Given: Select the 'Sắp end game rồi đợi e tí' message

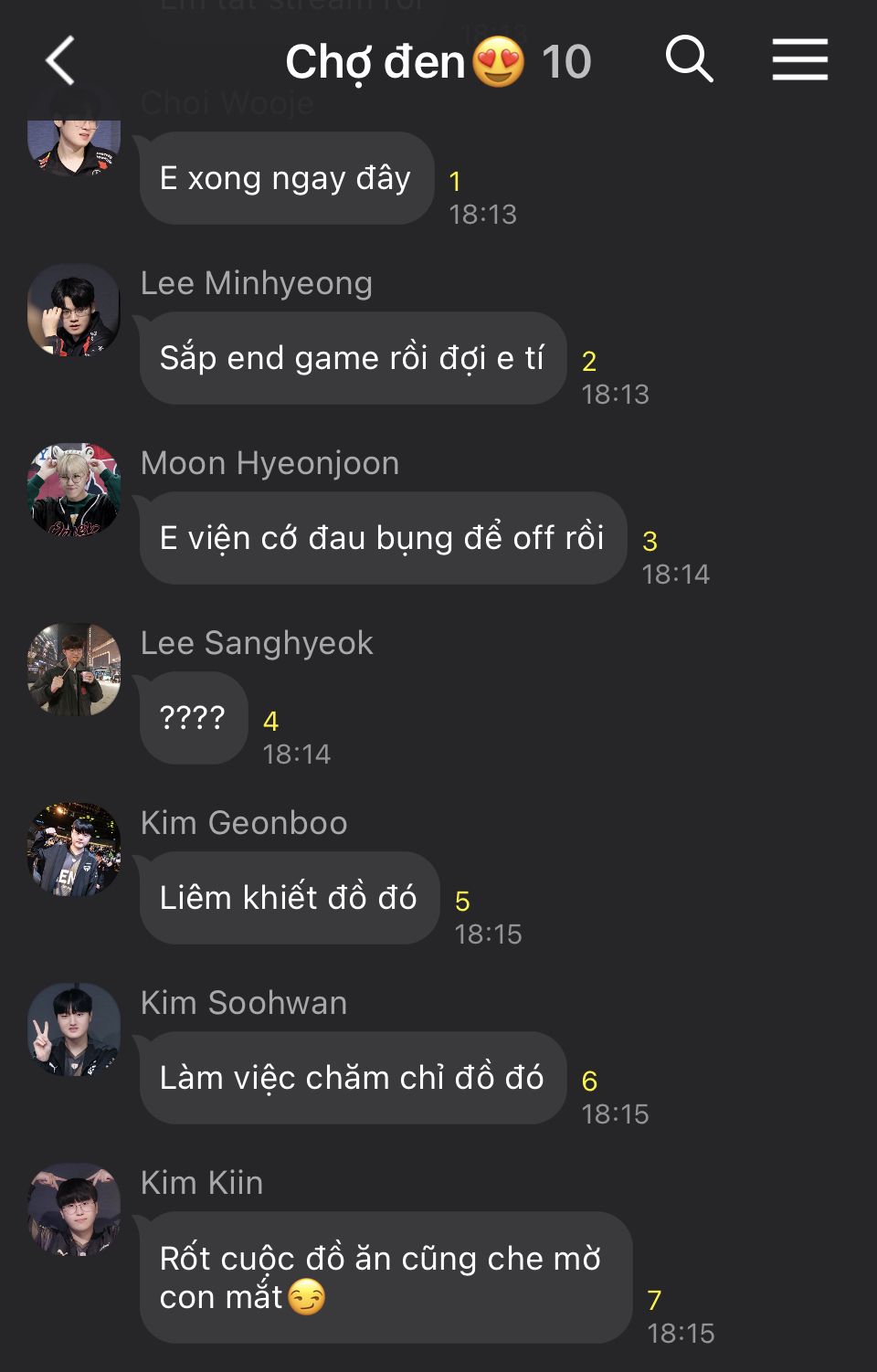Looking at the screenshot, I should pos(353,358).
